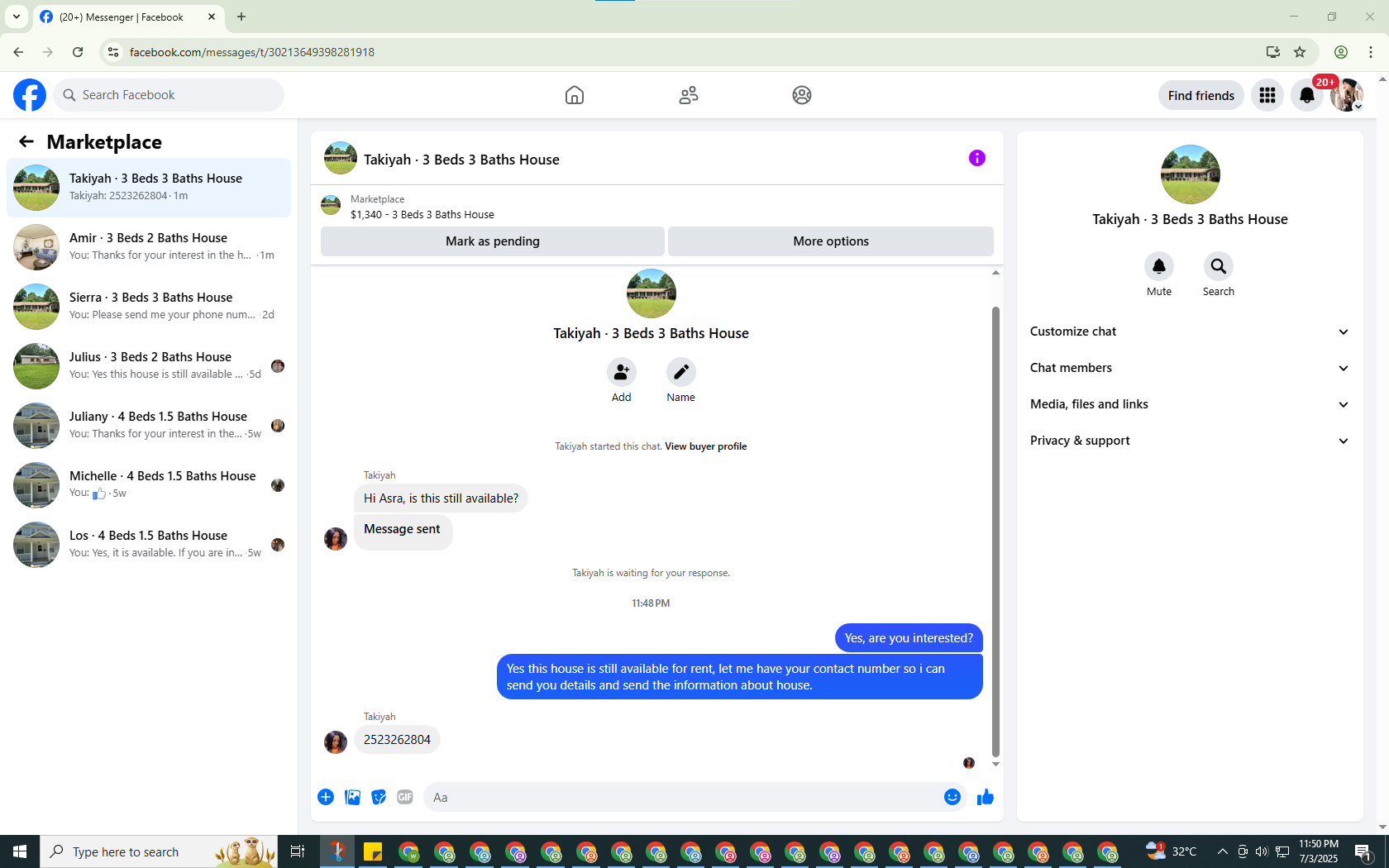Open the $1,340 - 3 Beds 3 Baths House listing
This screenshot has width=1389, height=868.
pyautogui.click(x=422, y=214)
